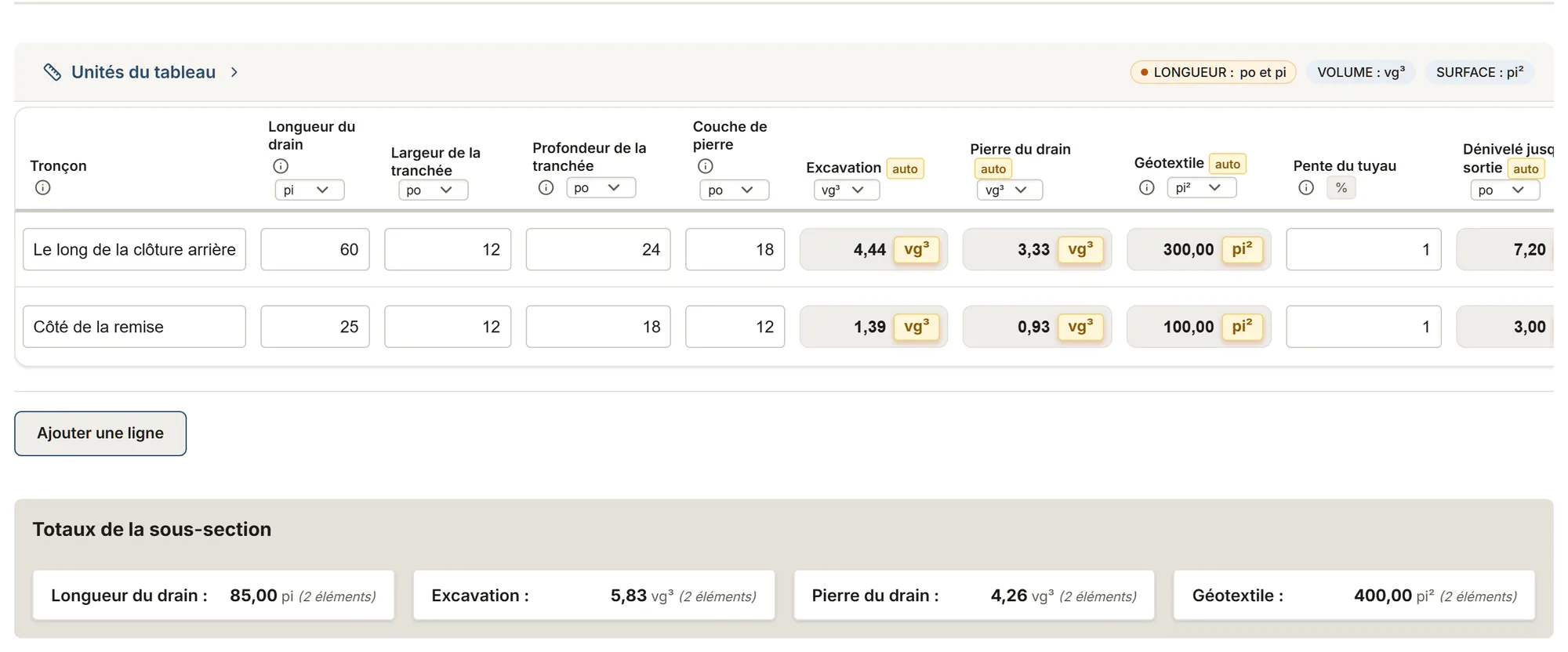
Task: Click the % unit badge under Pente du tuyau
Action: click(x=1341, y=187)
